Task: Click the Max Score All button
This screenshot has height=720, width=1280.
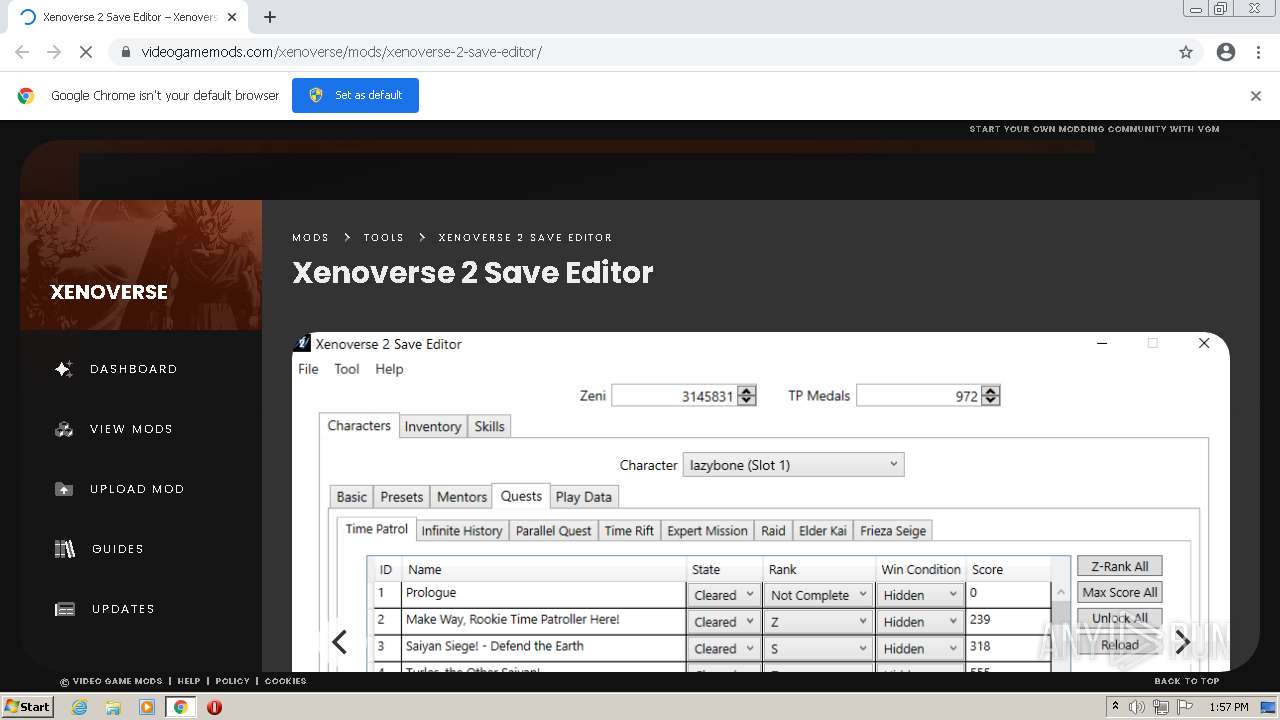Action: (x=1119, y=592)
